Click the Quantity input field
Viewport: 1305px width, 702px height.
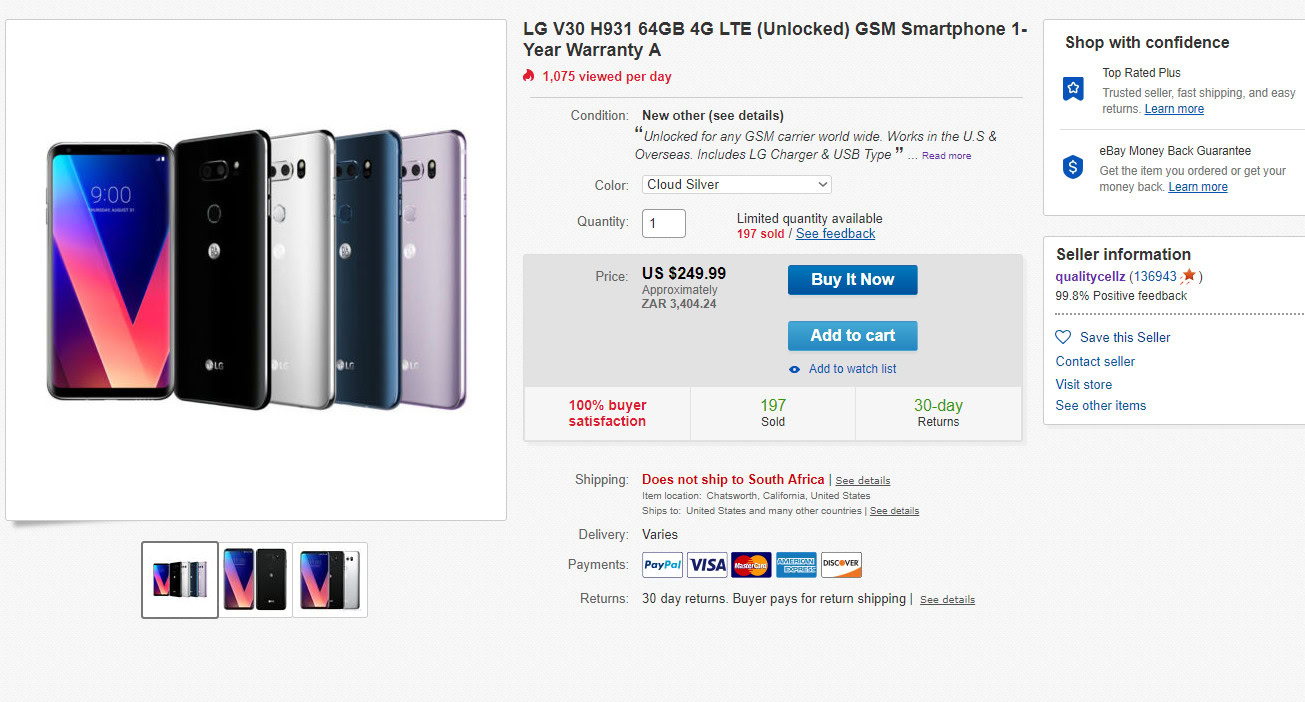point(663,223)
